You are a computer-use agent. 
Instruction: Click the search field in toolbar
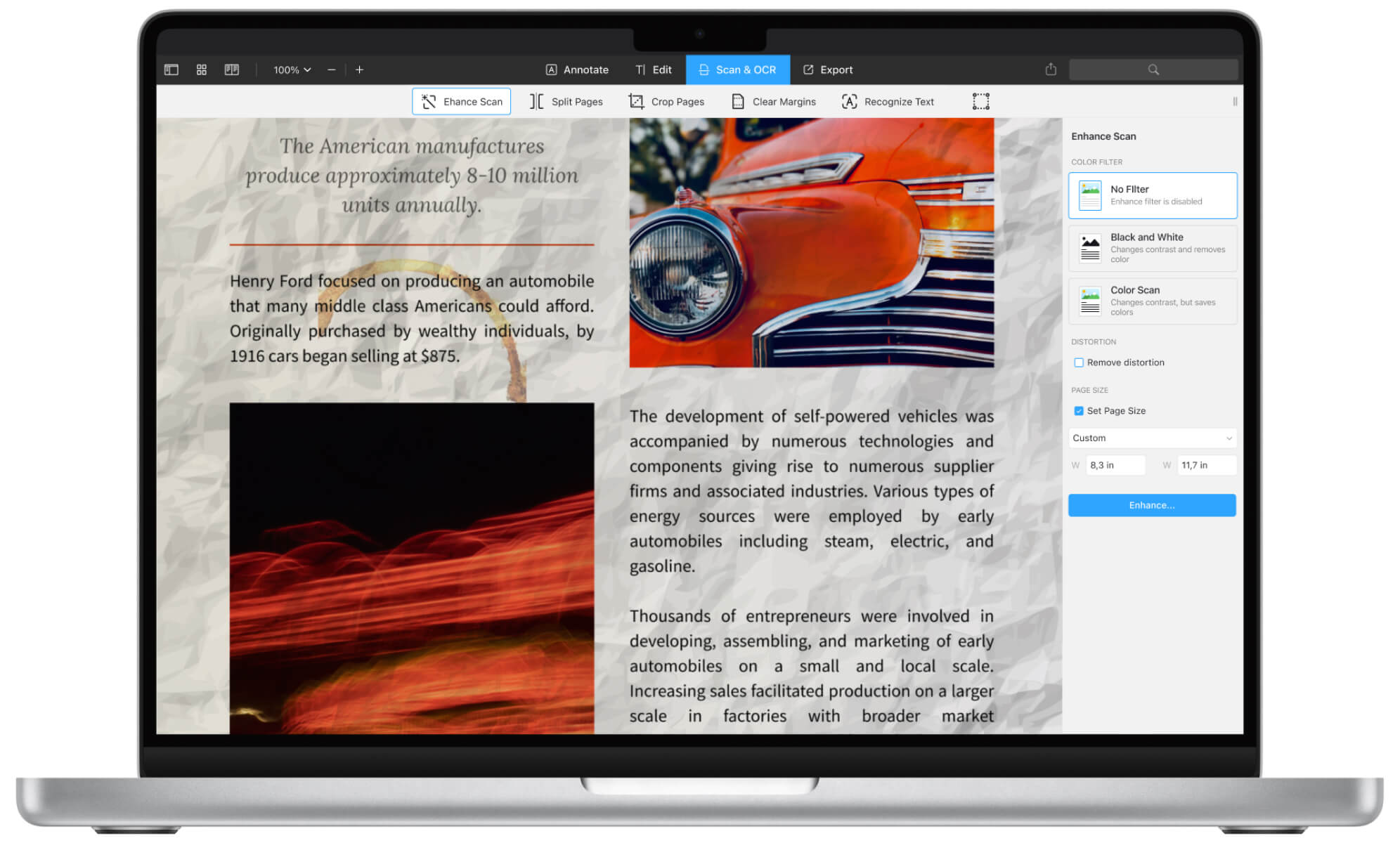(1153, 70)
